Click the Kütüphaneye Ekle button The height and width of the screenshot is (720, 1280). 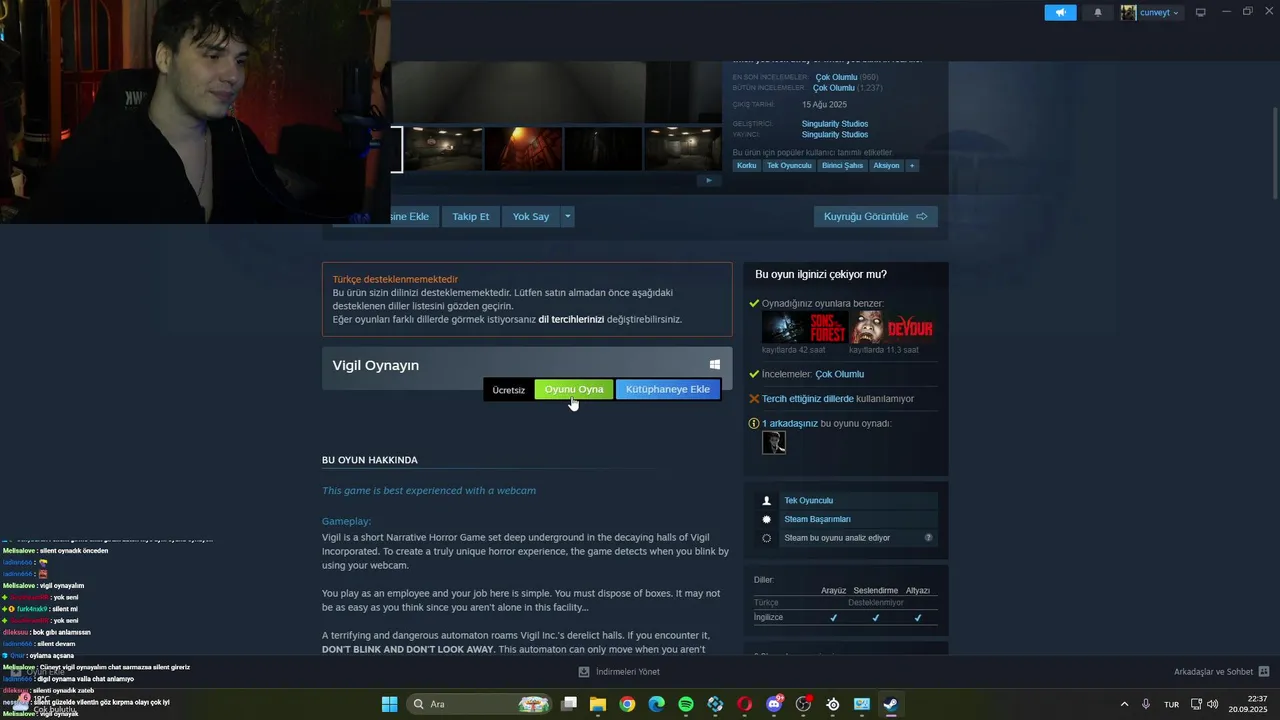tap(668, 389)
